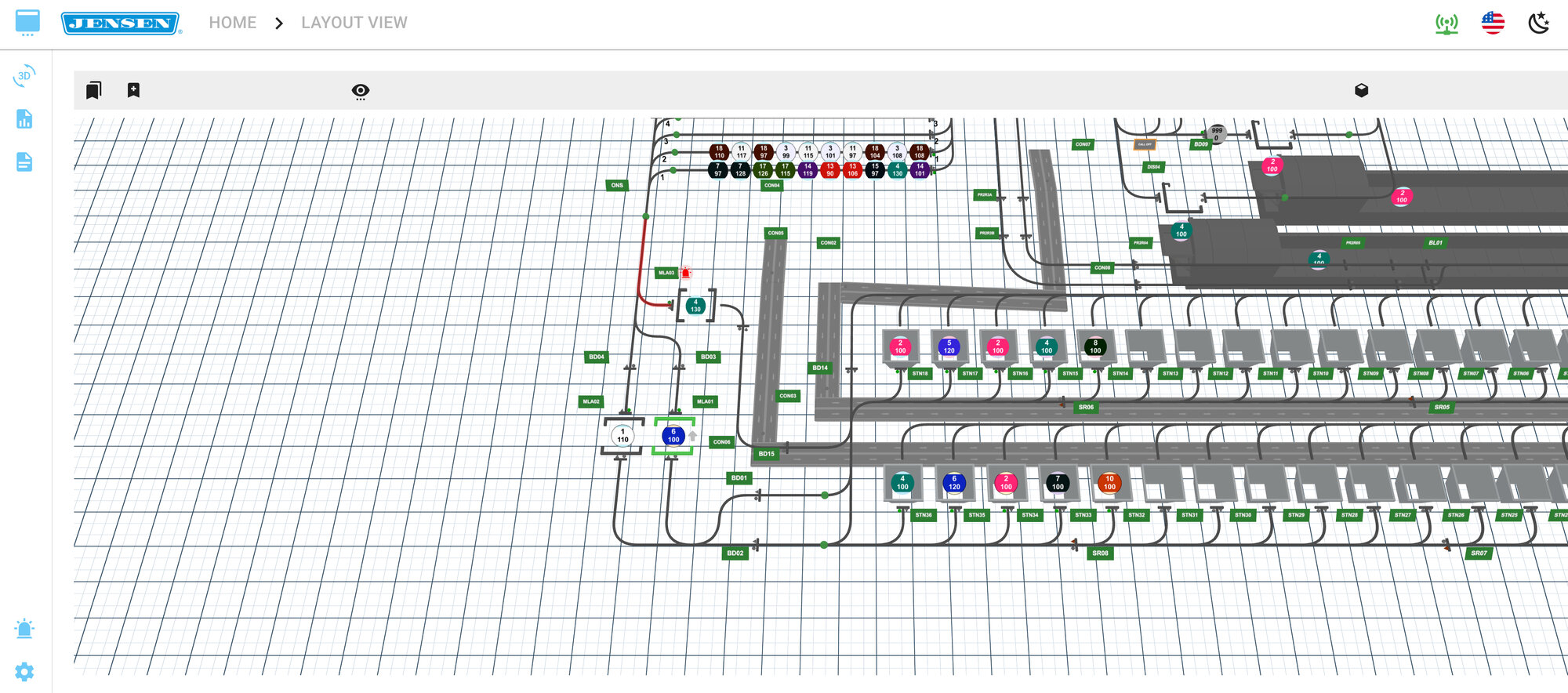This screenshot has height=693, width=1568.
Task: Open the eye visibility options
Action: pyautogui.click(x=361, y=92)
